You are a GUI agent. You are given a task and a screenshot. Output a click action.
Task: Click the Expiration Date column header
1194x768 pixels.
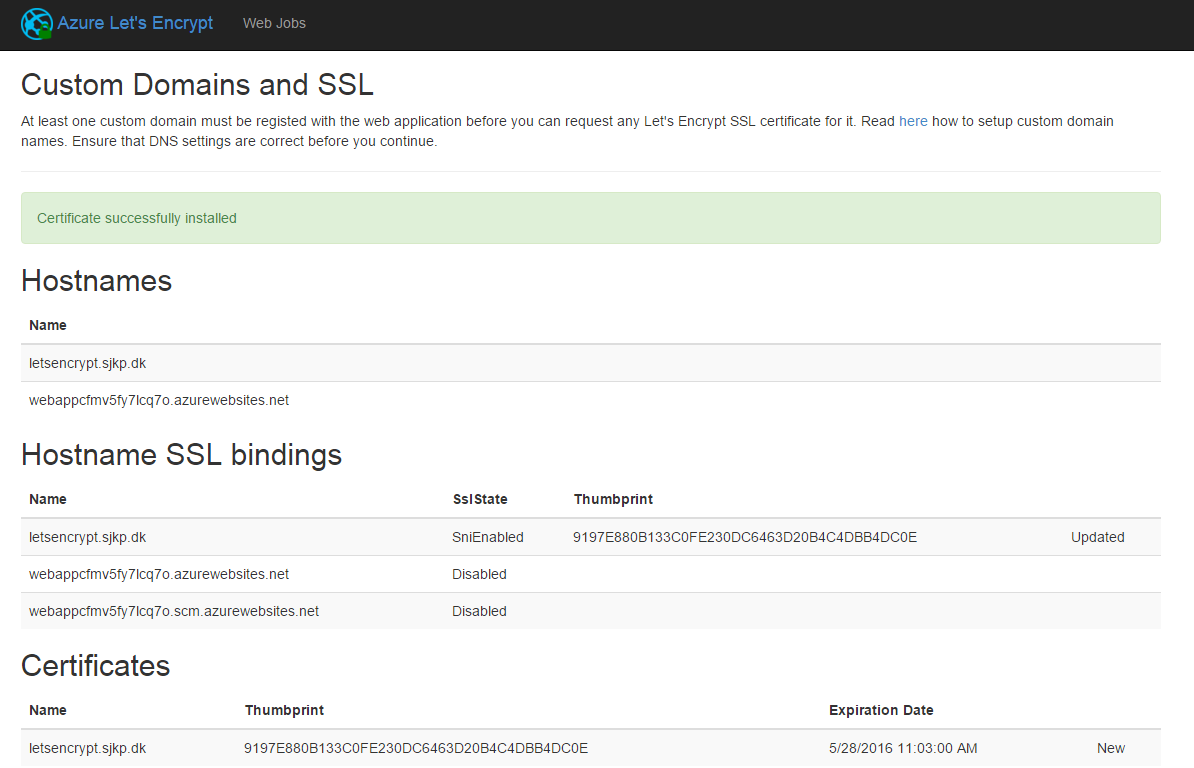point(881,710)
